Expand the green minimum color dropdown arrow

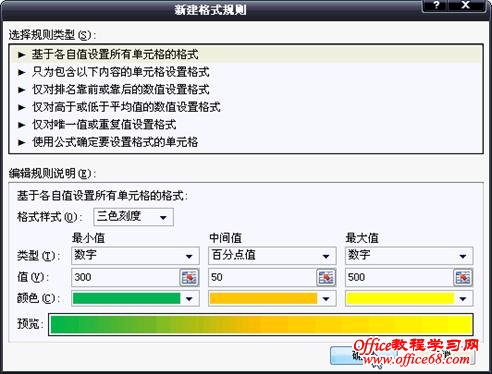pyautogui.click(x=189, y=299)
